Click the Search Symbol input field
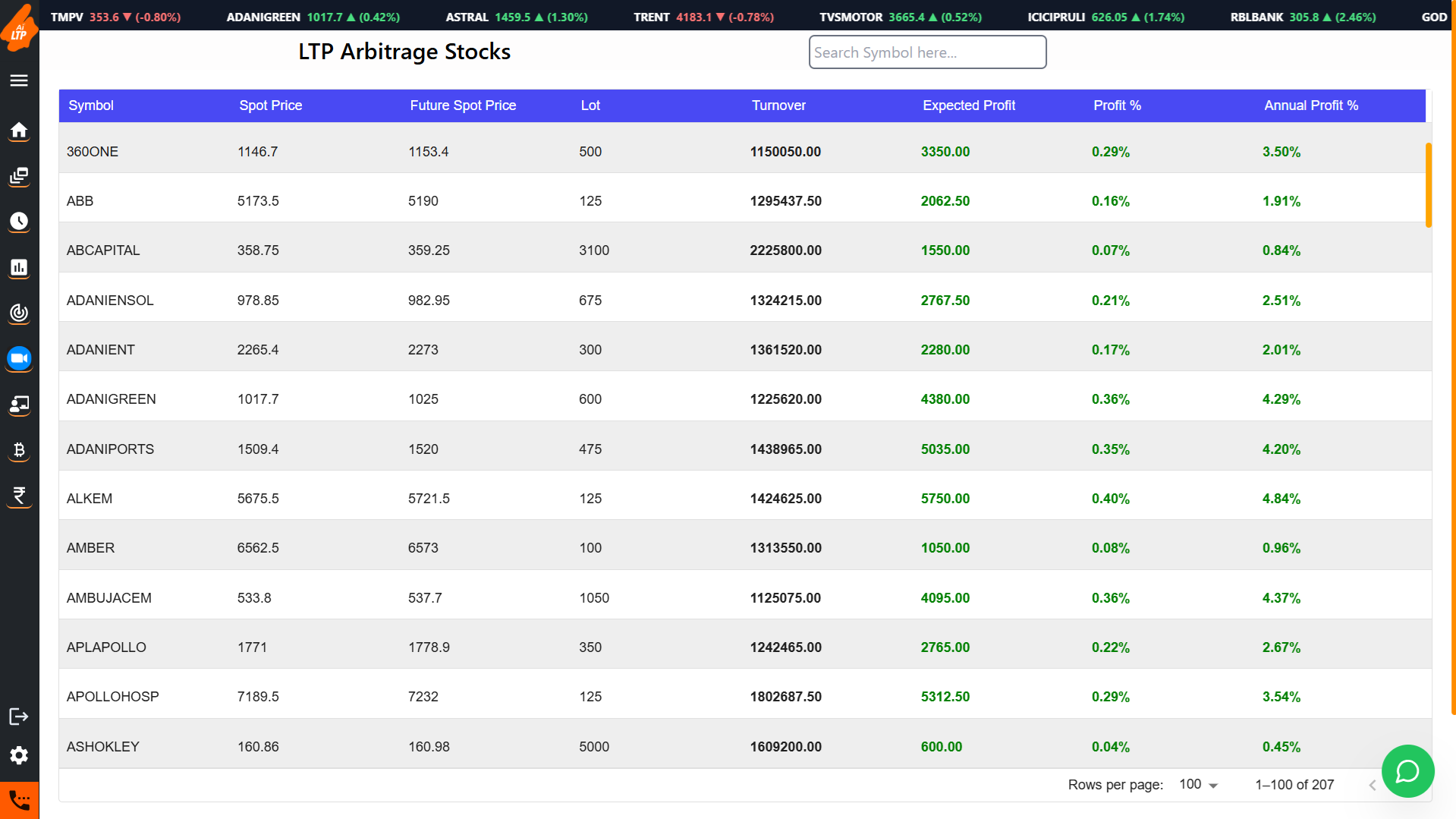This screenshot has width=1456, height=819. pos(927,52)
